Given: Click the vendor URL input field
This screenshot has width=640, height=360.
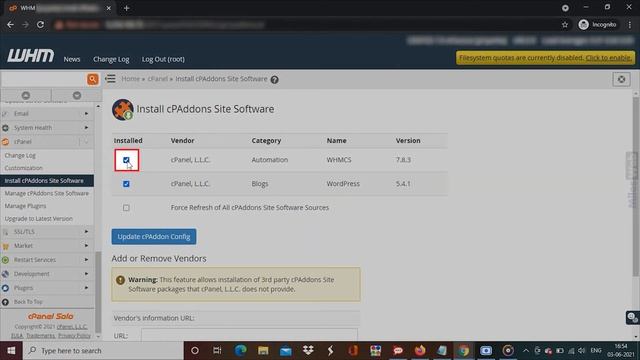Looking at the screenshot, I should pos(249,336).
